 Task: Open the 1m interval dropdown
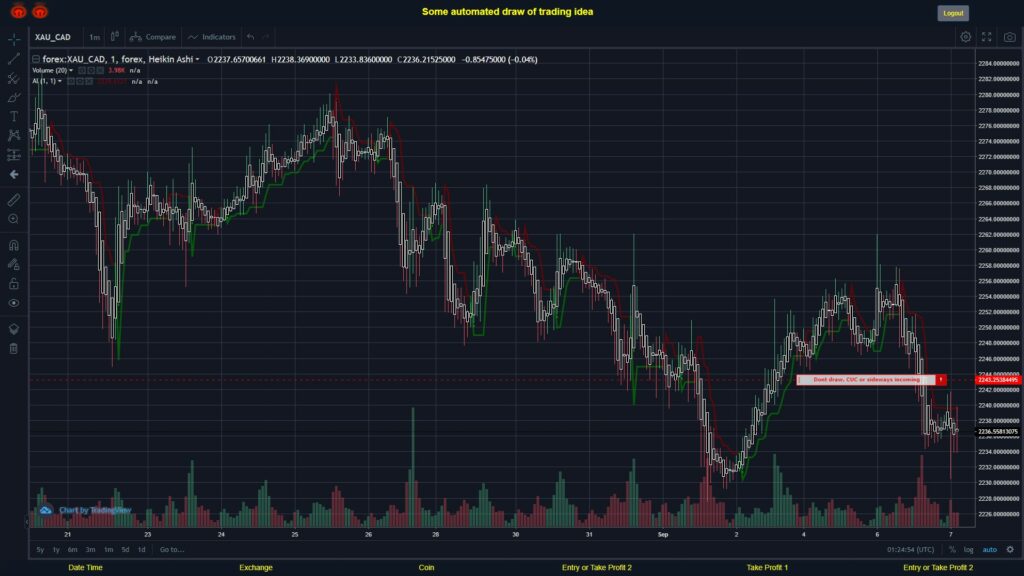[x=95, y=37]
